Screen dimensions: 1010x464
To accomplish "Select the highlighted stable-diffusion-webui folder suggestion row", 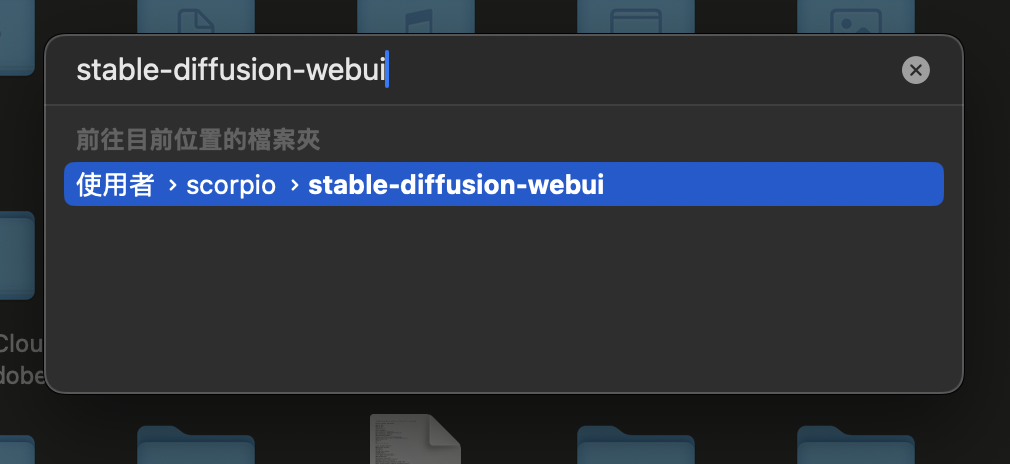I will 503,185.
